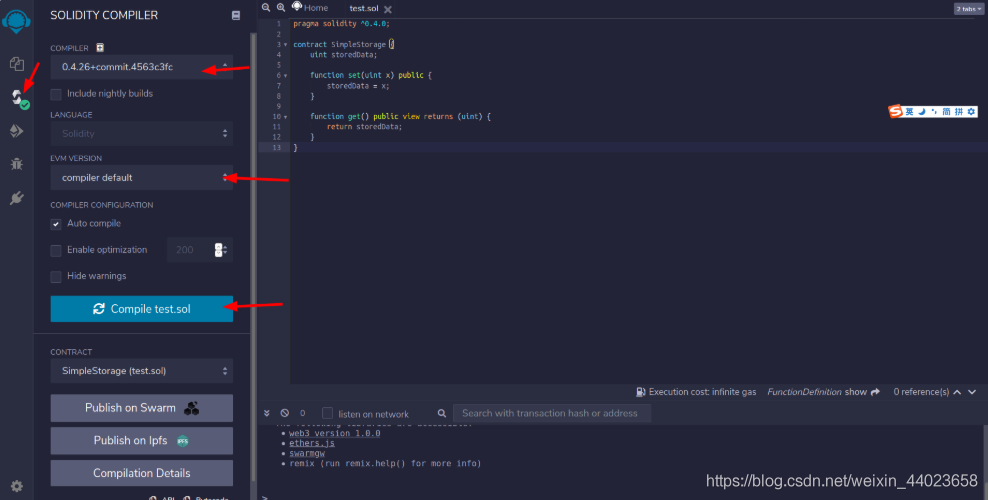Open the Solidity compiler sidebar icon
Viewport: 988px width, 500px height.
pyautogui.click(x=18, y=98)
